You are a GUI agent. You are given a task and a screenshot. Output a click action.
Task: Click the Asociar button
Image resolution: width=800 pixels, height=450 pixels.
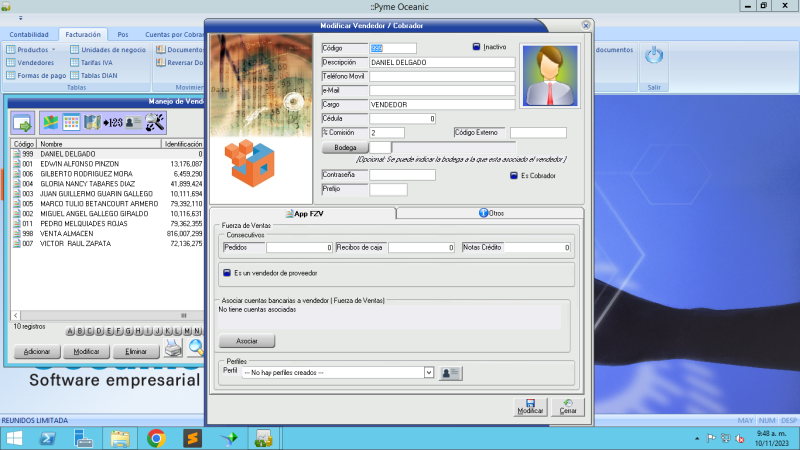(246, 341)
